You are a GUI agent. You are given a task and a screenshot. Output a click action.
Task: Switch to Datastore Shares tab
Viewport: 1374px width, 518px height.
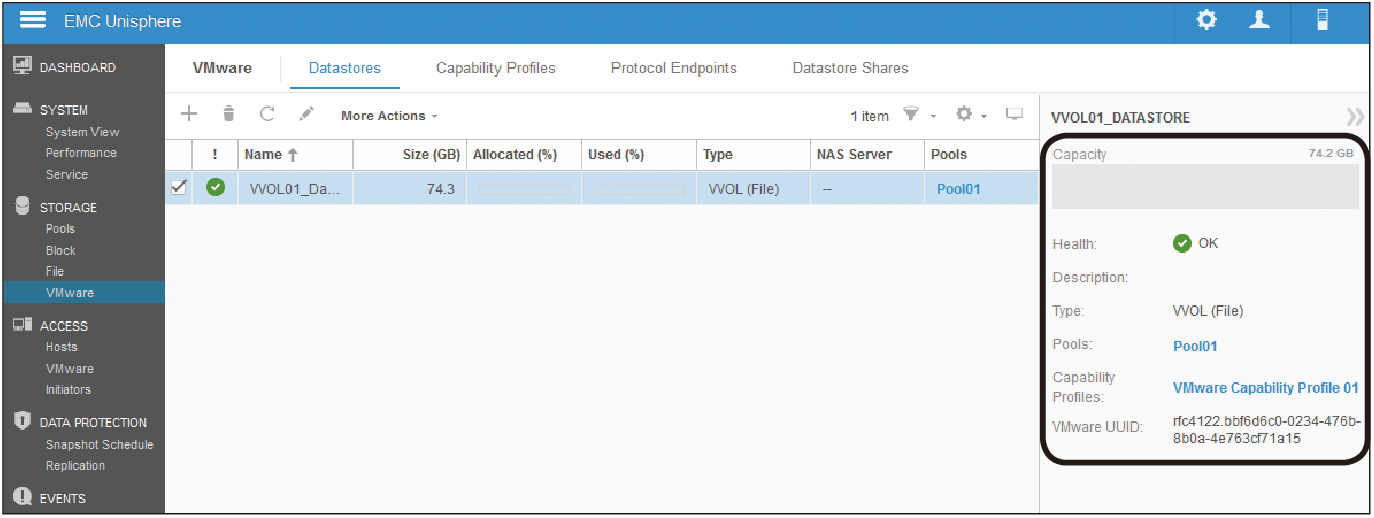point(850,68)
